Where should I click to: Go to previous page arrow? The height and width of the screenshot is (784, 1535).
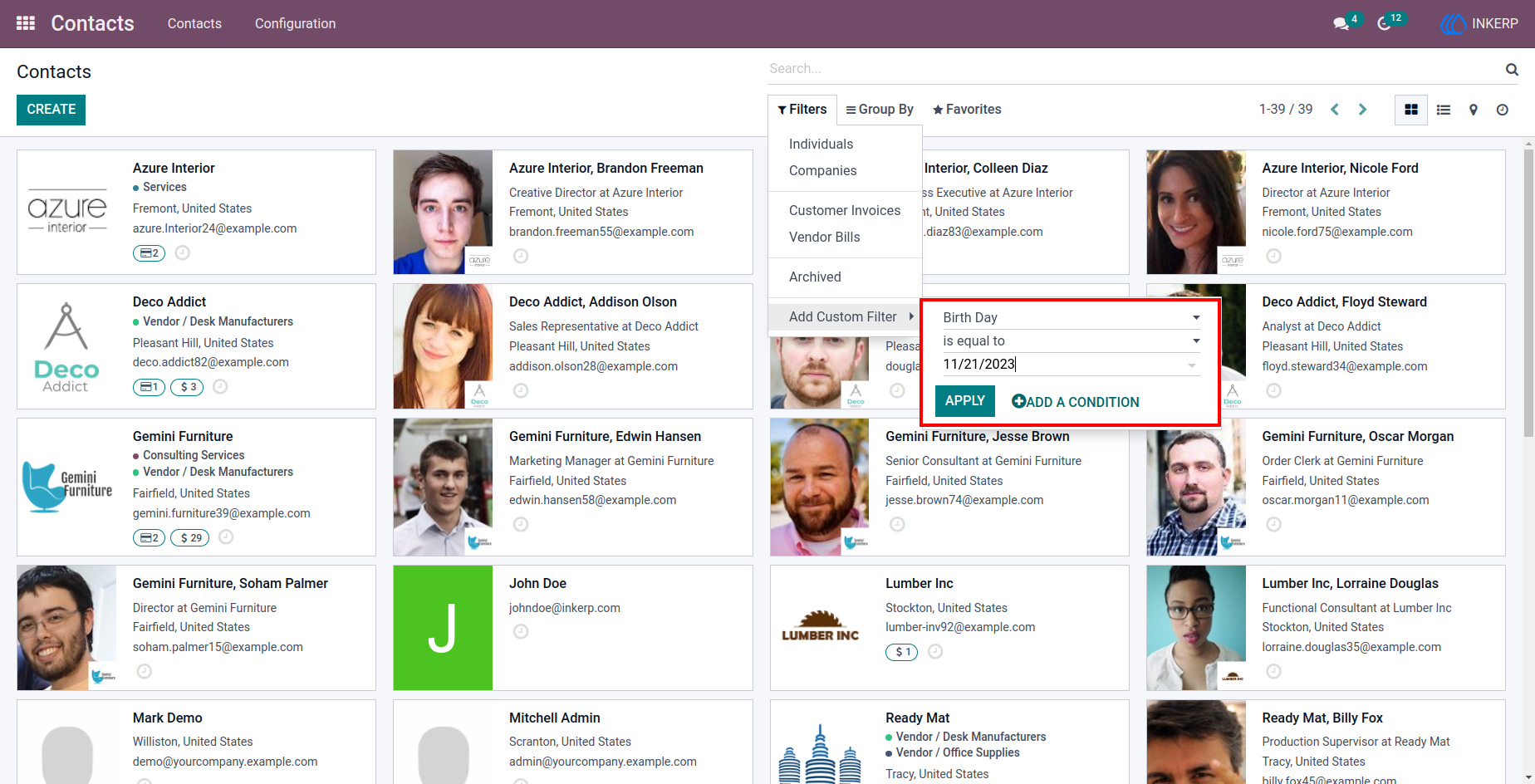click(x=1335, y=110)
